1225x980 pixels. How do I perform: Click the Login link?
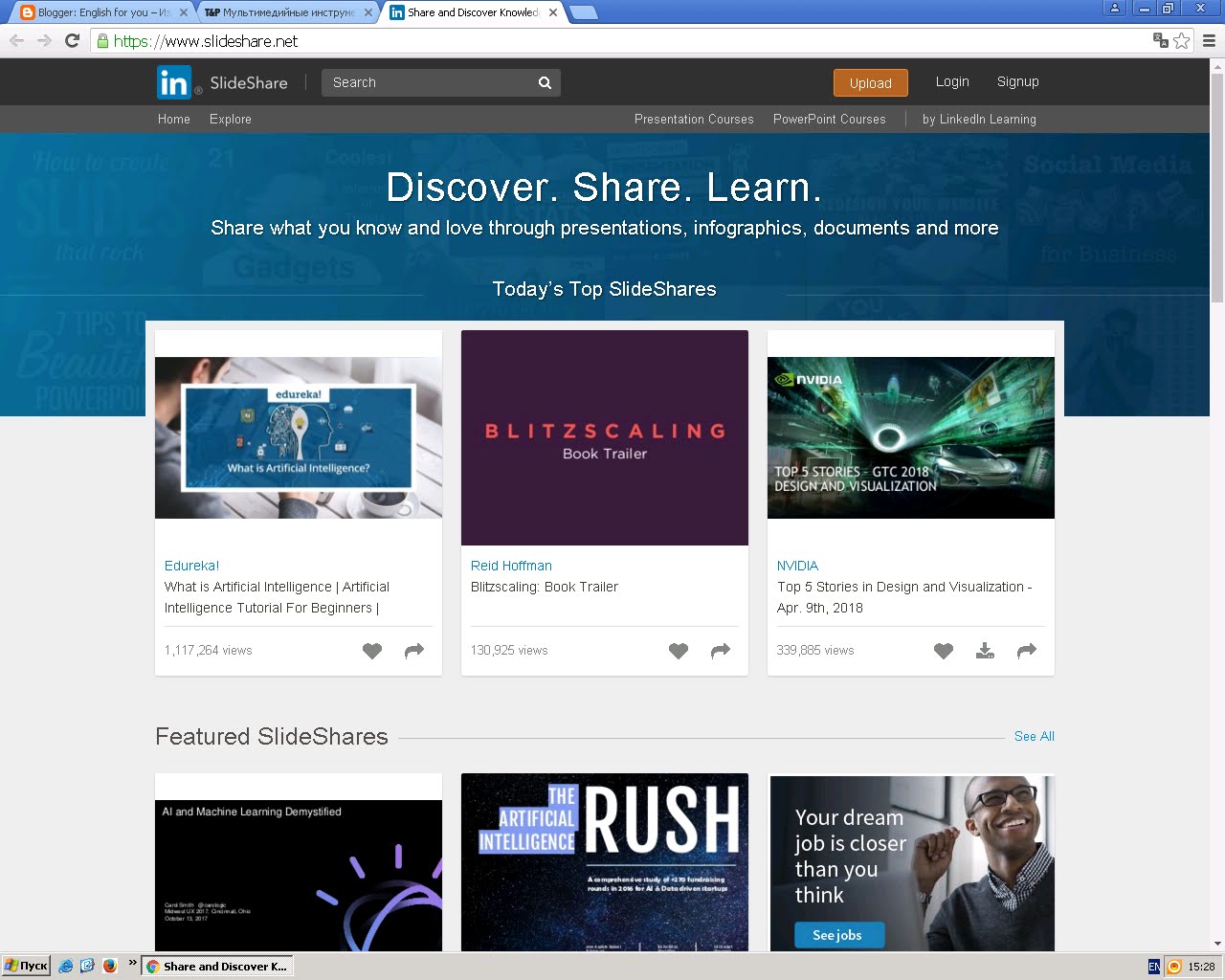click(x=952, y=82)
